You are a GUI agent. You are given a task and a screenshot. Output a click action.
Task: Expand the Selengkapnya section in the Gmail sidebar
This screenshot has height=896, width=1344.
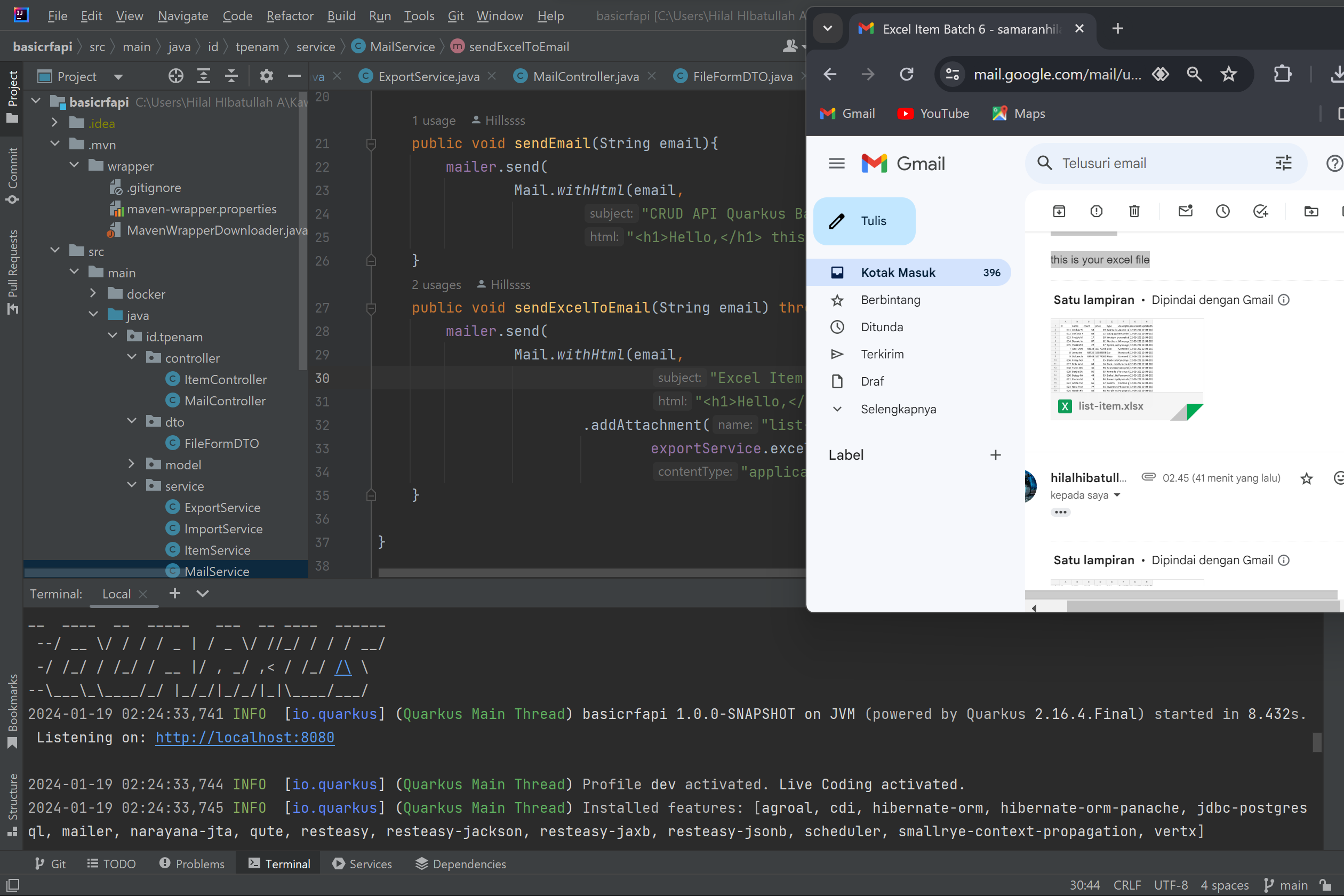[x=898, y=409]
